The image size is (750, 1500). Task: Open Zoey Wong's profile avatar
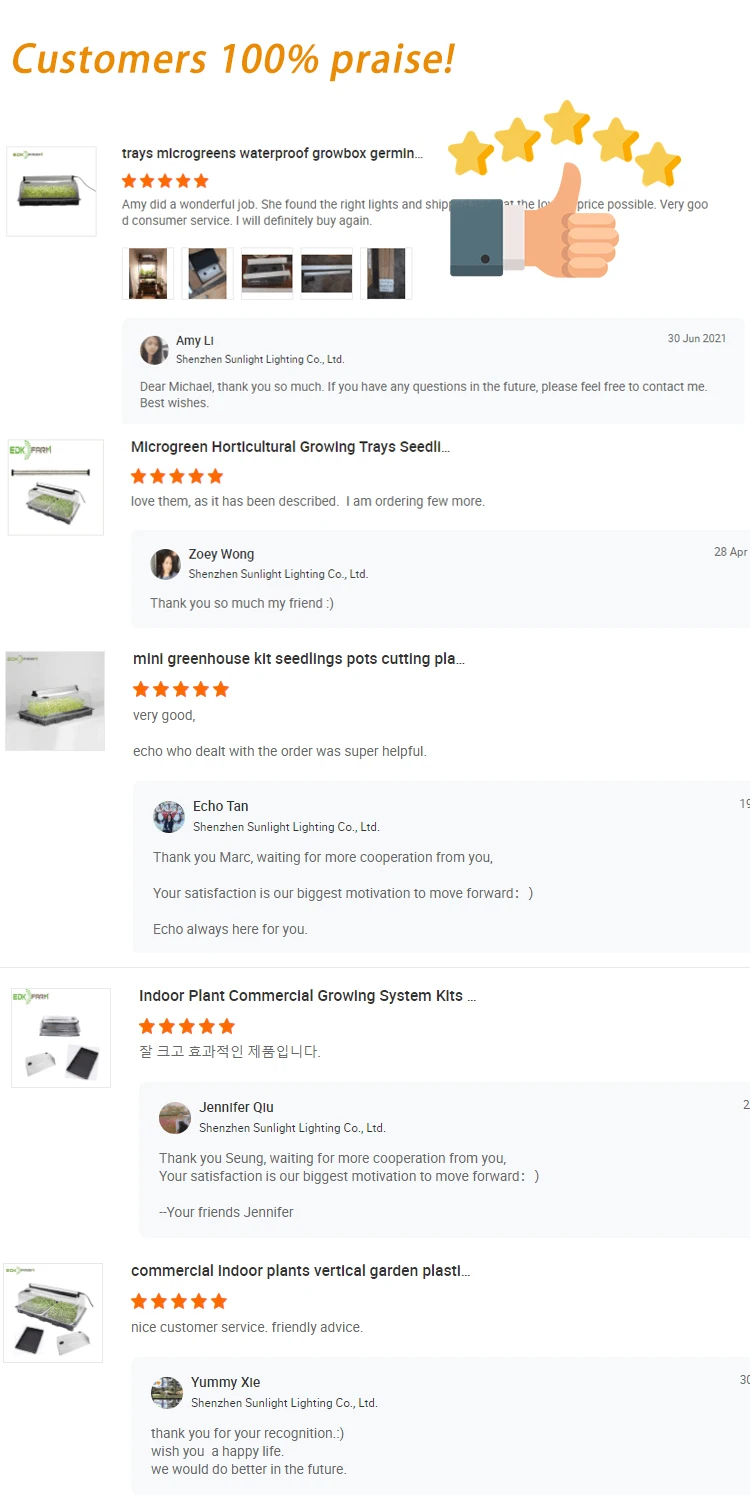click(165, 564)
